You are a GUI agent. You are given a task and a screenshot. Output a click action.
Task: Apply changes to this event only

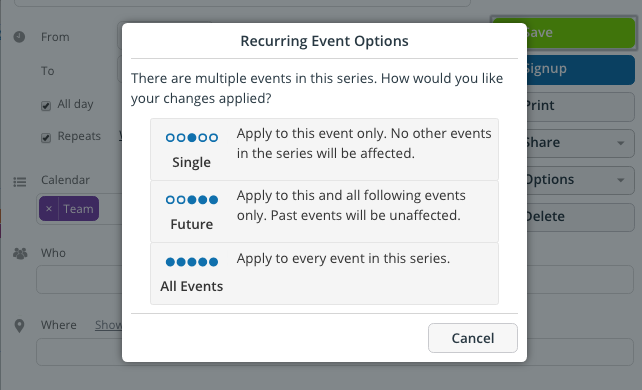[324, 149]
